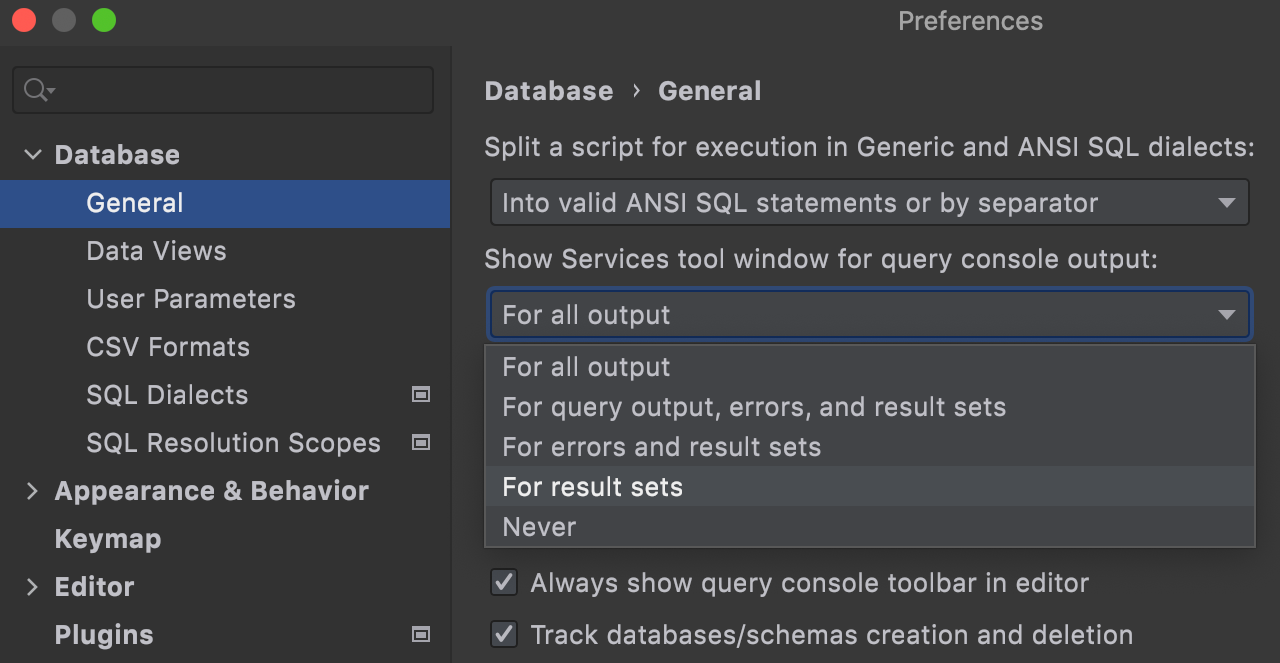Open CSV Formats settings page

[x=168, y=347]
